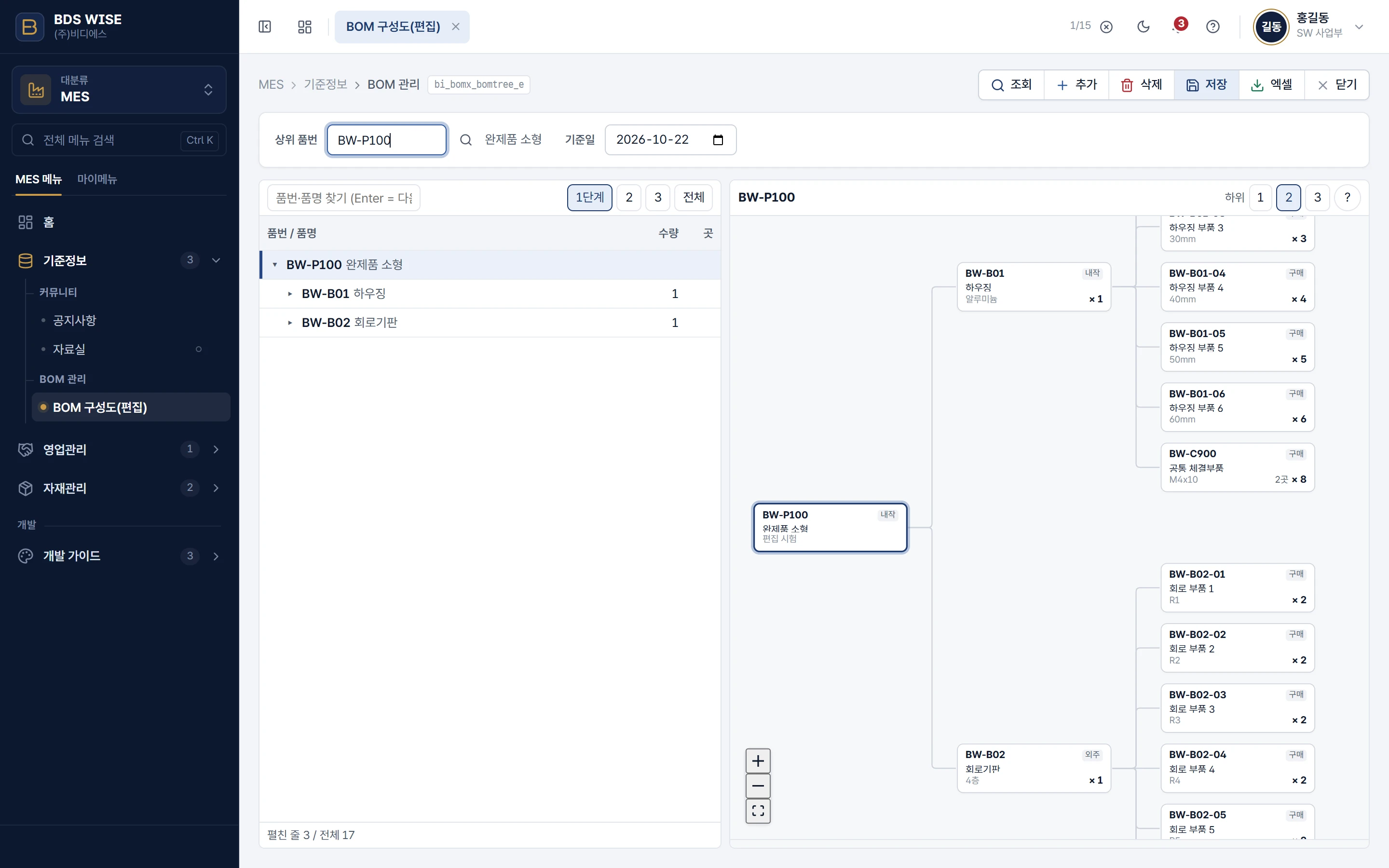Expand 영업관리 sidebar menu
Image resolution: width=1389 pixels, height=868 pixels.
click(x=119, y=449)
